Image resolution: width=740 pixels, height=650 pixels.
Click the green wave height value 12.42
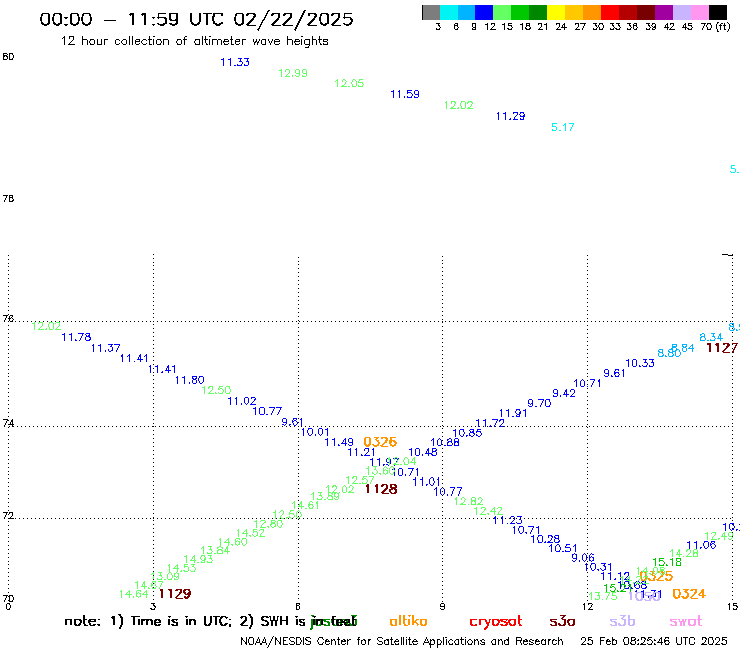tap(488, 511)
